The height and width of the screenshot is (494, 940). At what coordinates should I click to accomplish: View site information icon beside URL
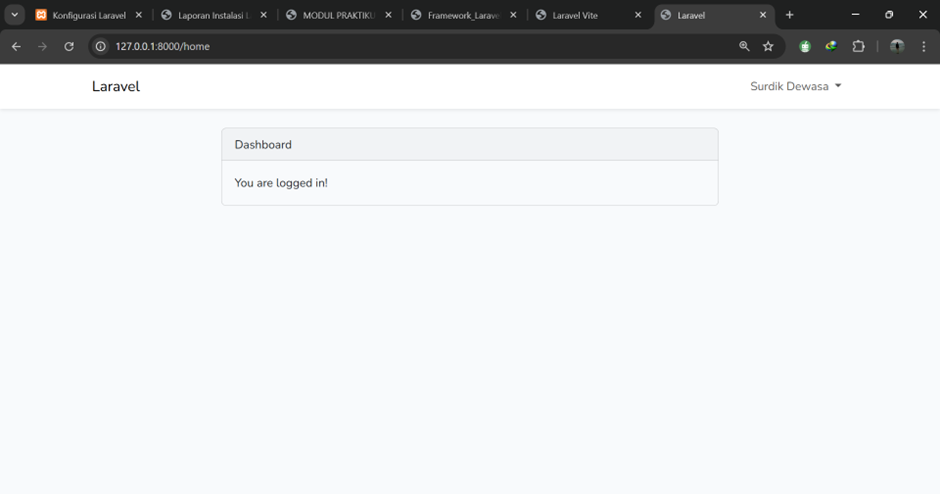[101, 46]
